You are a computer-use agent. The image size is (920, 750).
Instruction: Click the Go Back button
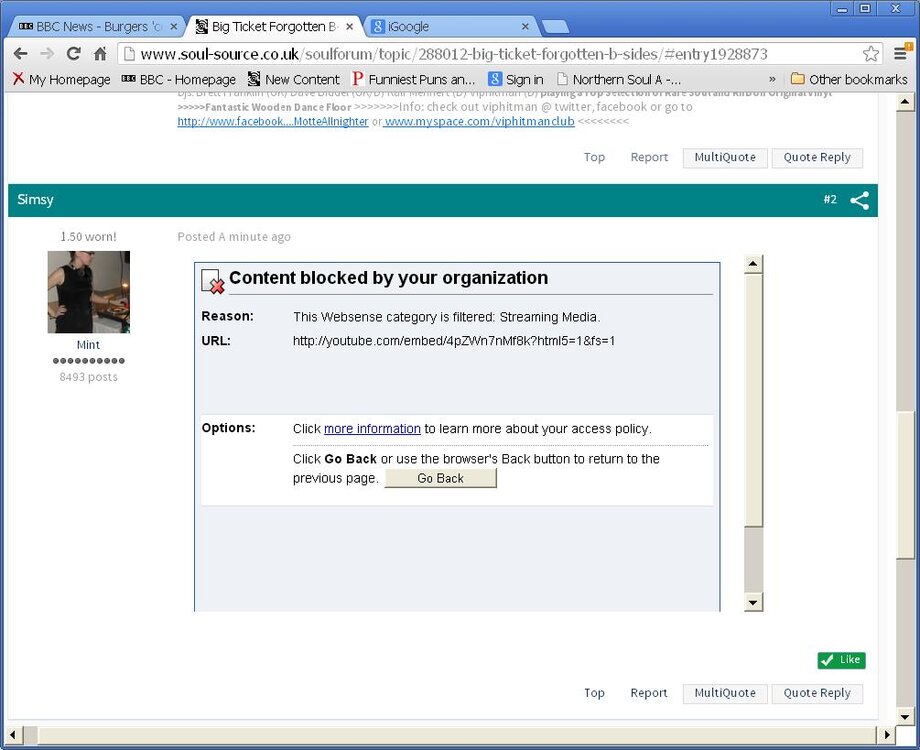click(440, 478)
